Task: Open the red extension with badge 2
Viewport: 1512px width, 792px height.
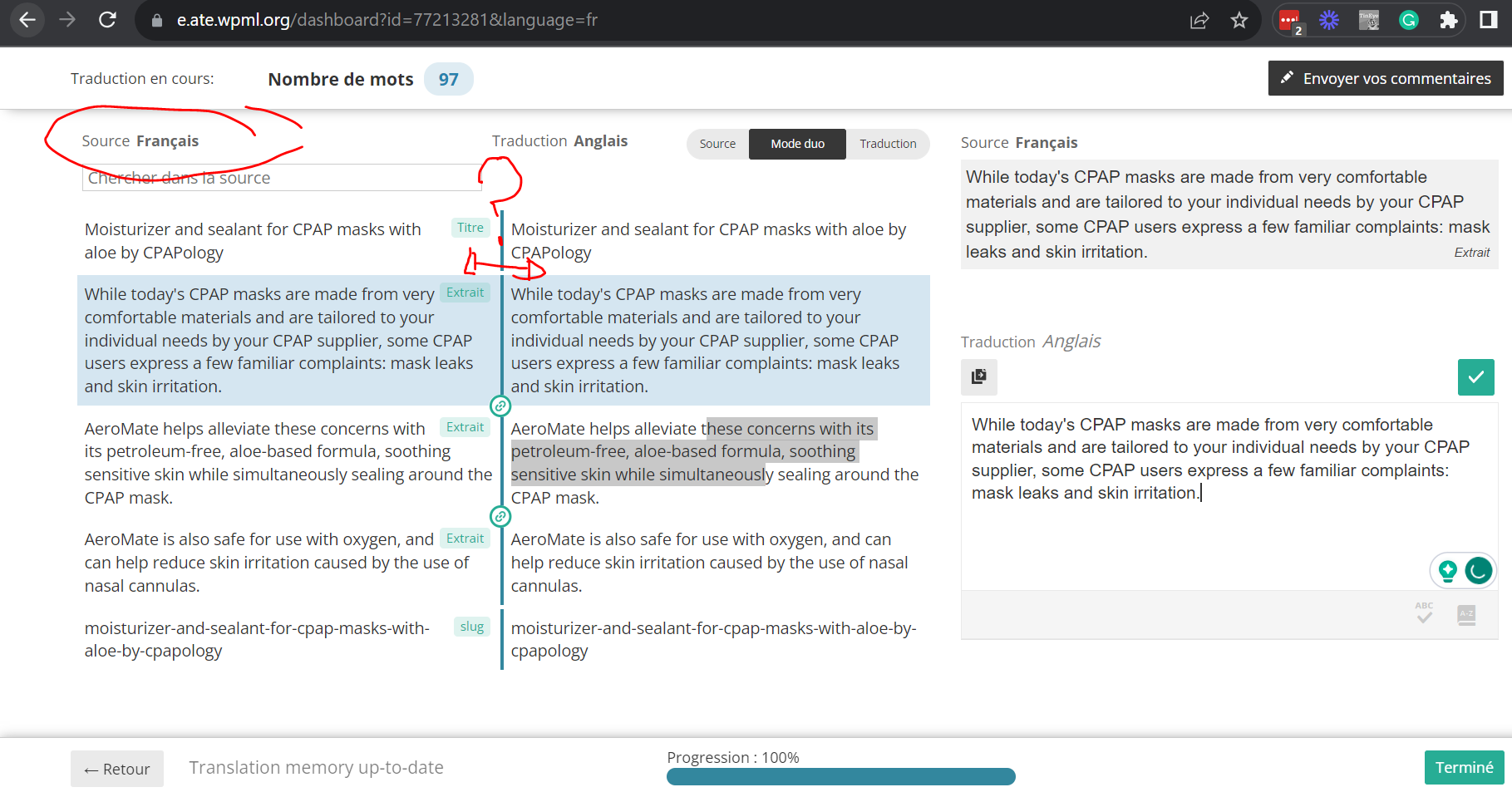Action: pos(1290,21)
